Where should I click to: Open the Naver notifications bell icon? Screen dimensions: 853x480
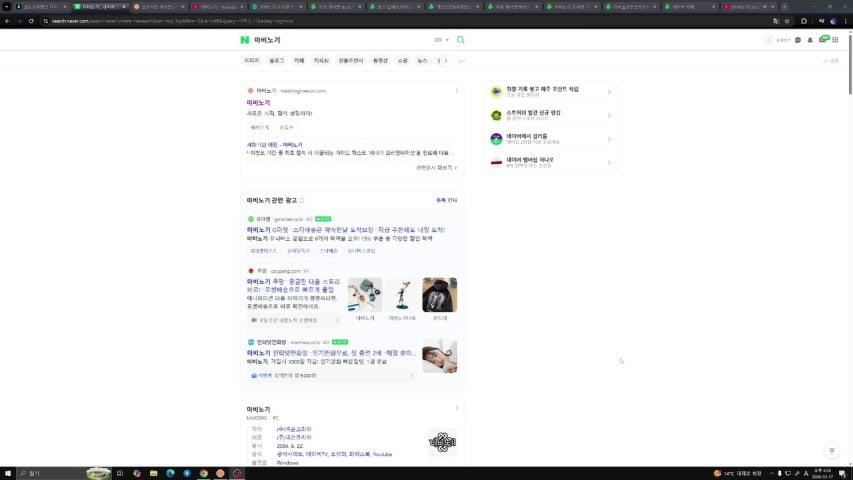[x=810, y=40]
